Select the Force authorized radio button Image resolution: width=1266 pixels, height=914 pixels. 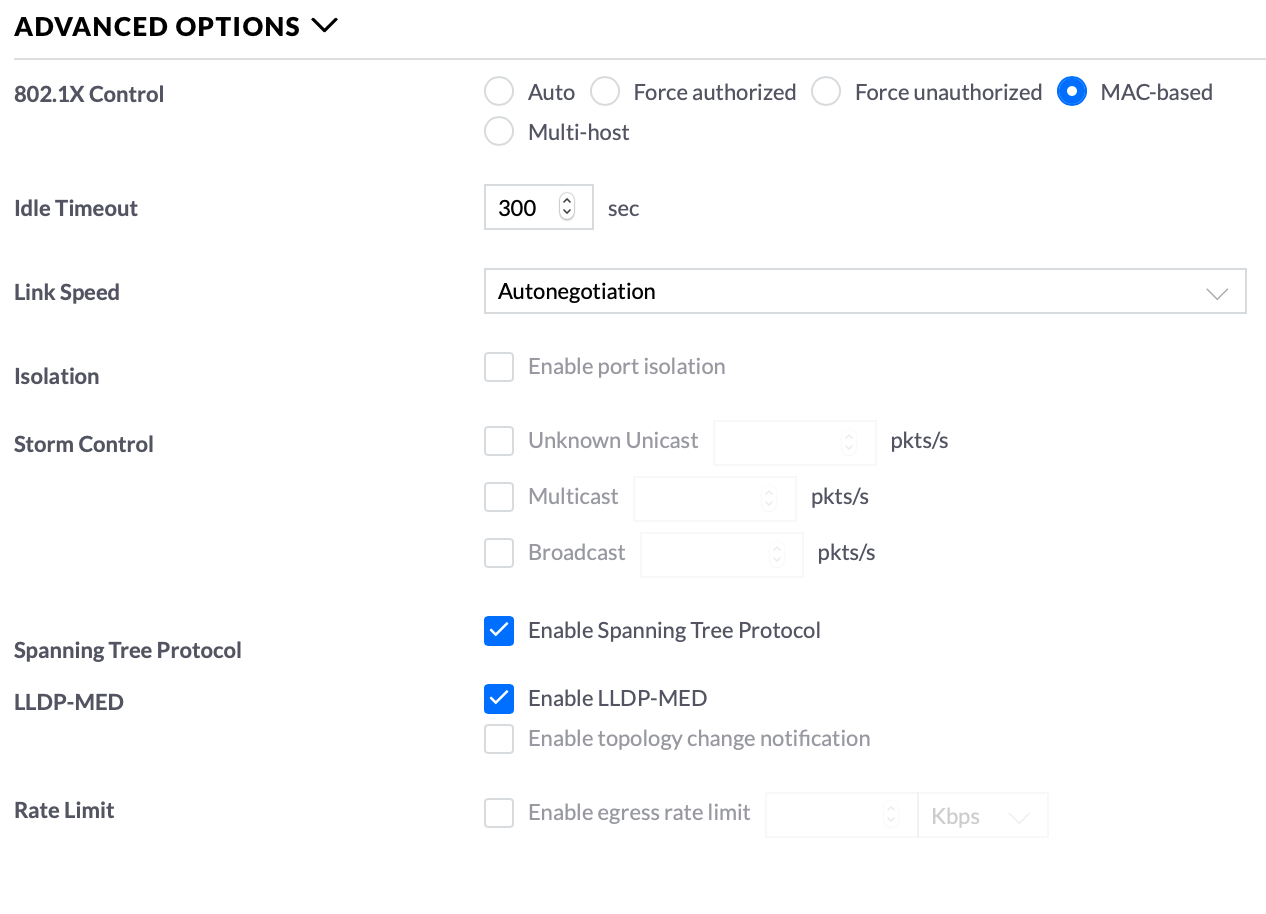pyautogui.click(x=605, y=92)
